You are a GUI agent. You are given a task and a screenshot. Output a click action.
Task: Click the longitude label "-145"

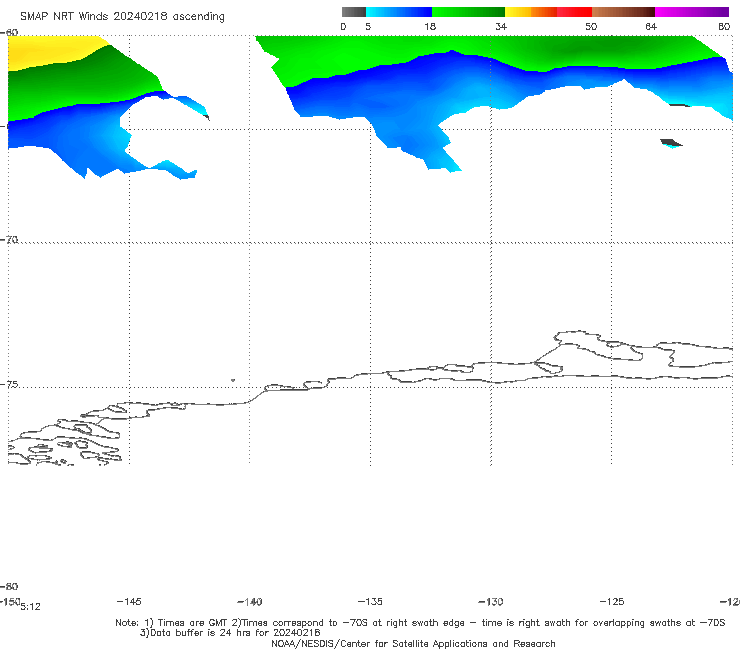pos(129,602)
